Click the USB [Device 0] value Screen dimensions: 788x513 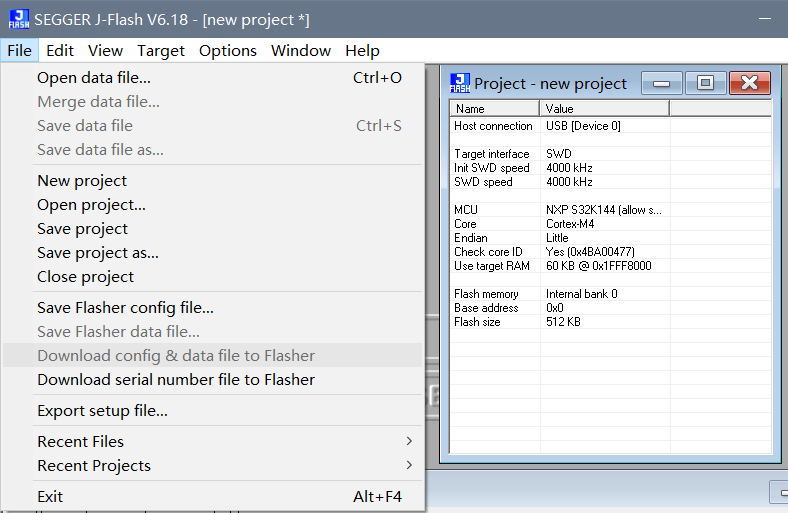tap(583, 126)
